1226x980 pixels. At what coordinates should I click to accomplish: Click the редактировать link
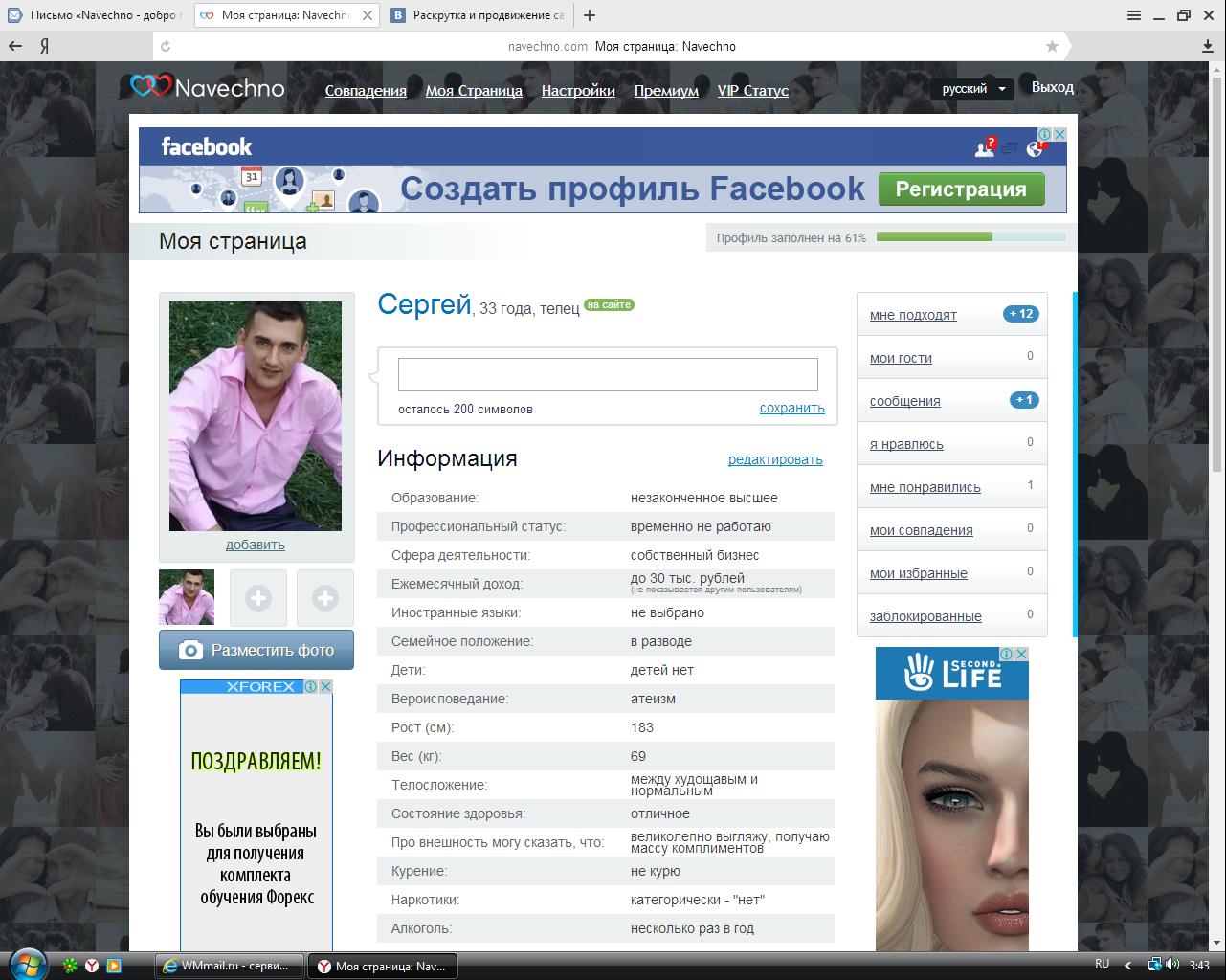click(775, 459)
